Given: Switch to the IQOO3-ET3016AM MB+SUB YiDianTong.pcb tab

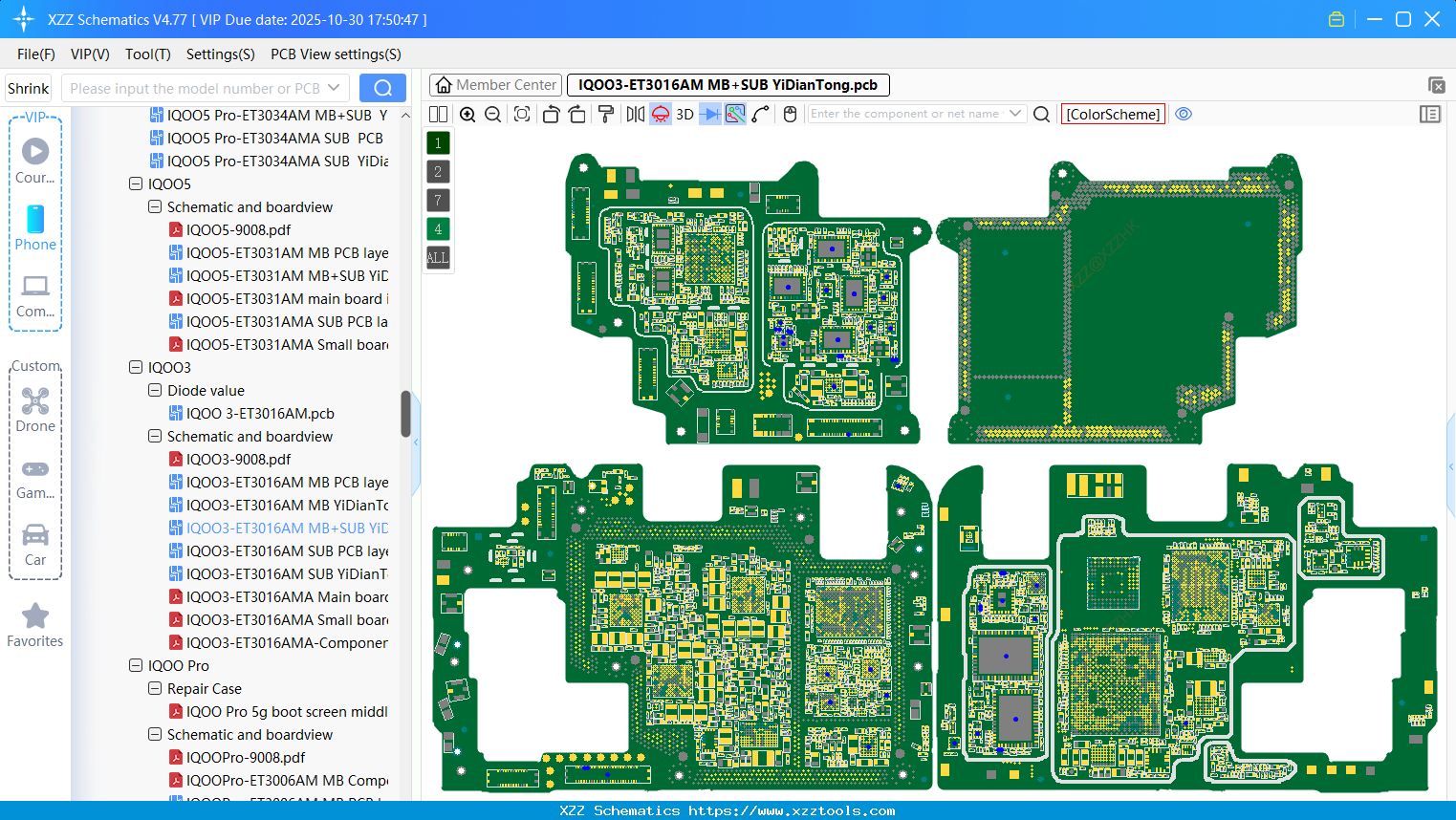Looking at the screenshot, I should [728, 85].
